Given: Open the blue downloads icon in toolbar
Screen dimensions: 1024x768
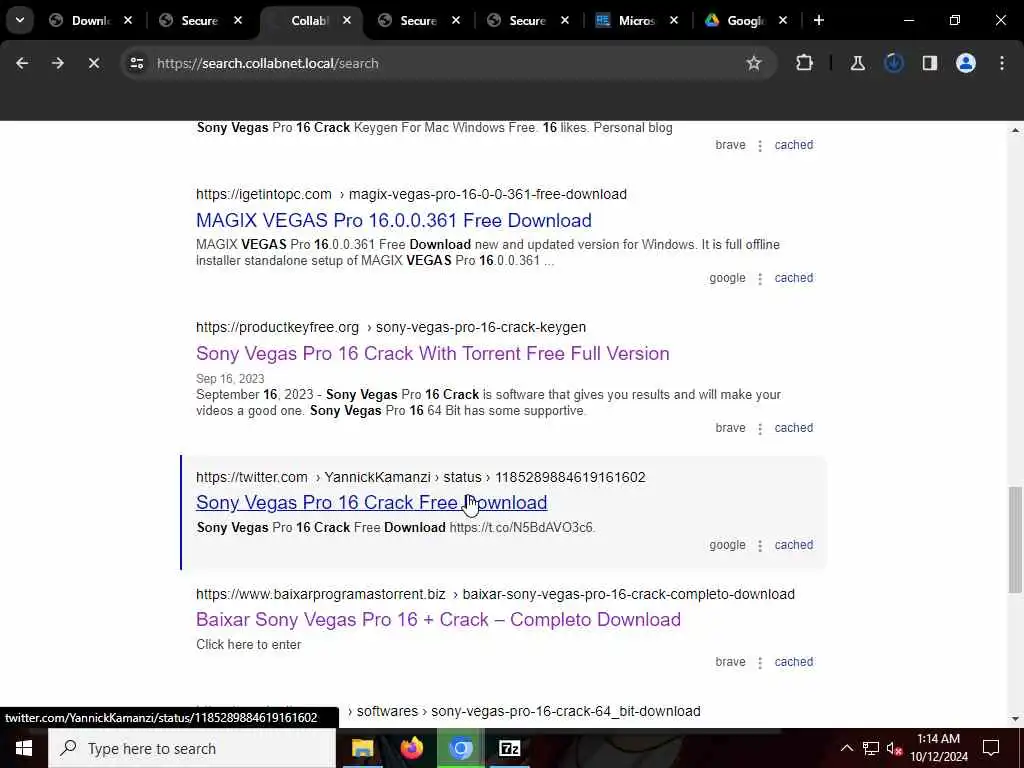Looking at the screenshot, I should pyautogui.click(x=893, y=63).
